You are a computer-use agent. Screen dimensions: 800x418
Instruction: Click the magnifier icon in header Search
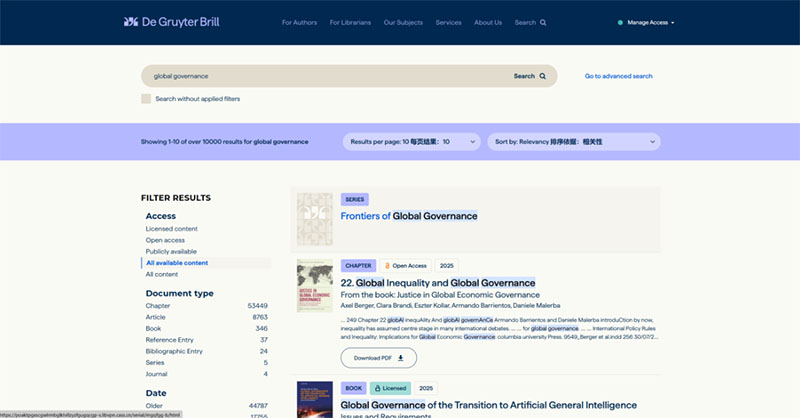(x=543, y=22)
